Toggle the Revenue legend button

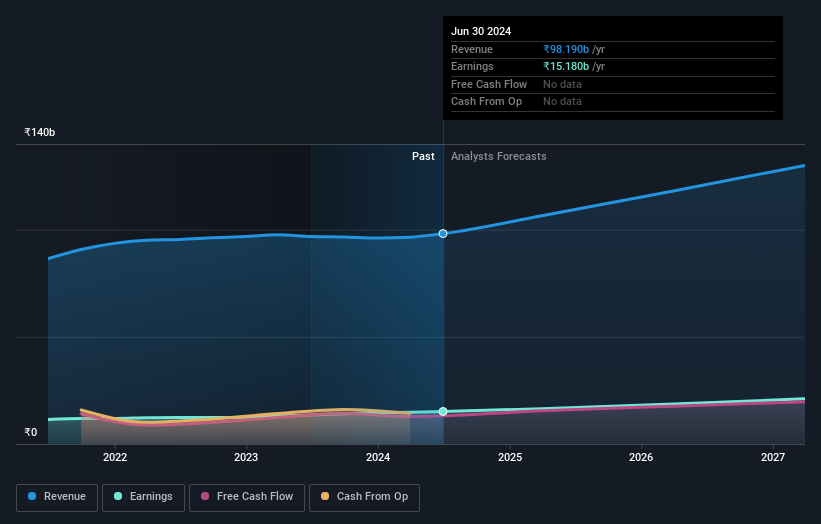tap(57, 497)
